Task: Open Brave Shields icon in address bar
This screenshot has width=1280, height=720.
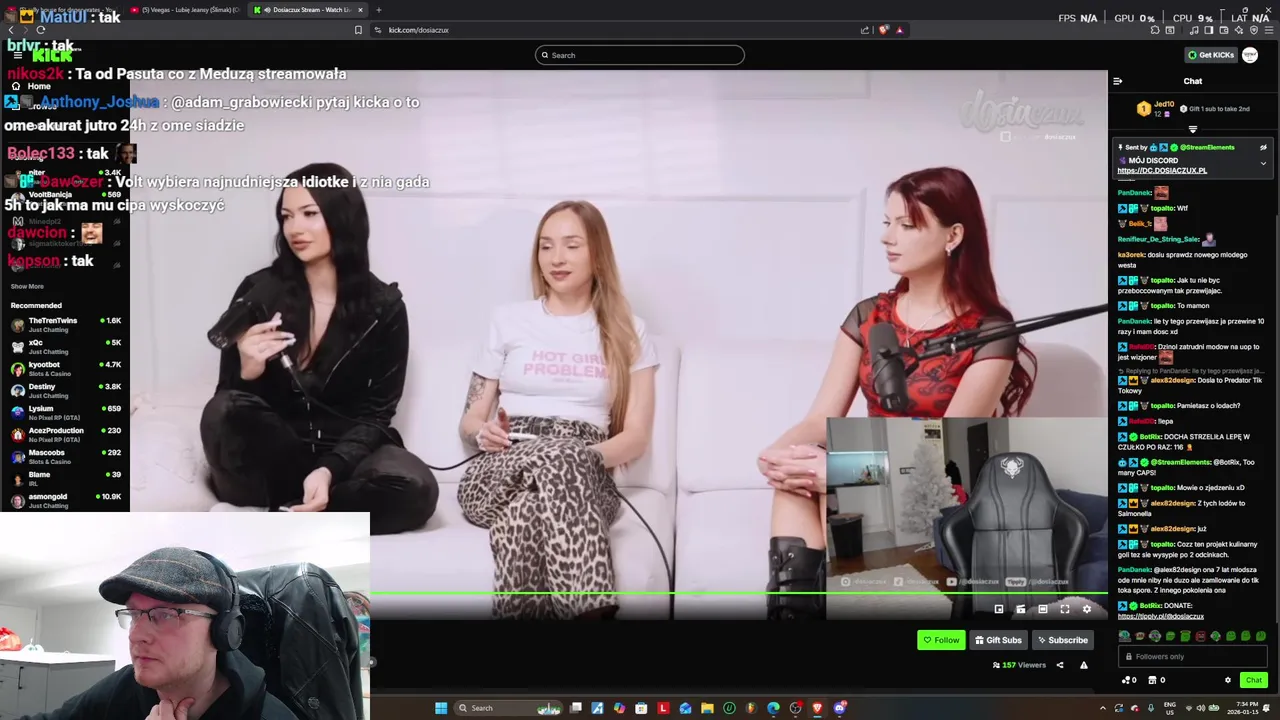Action: tap(883, 30)
